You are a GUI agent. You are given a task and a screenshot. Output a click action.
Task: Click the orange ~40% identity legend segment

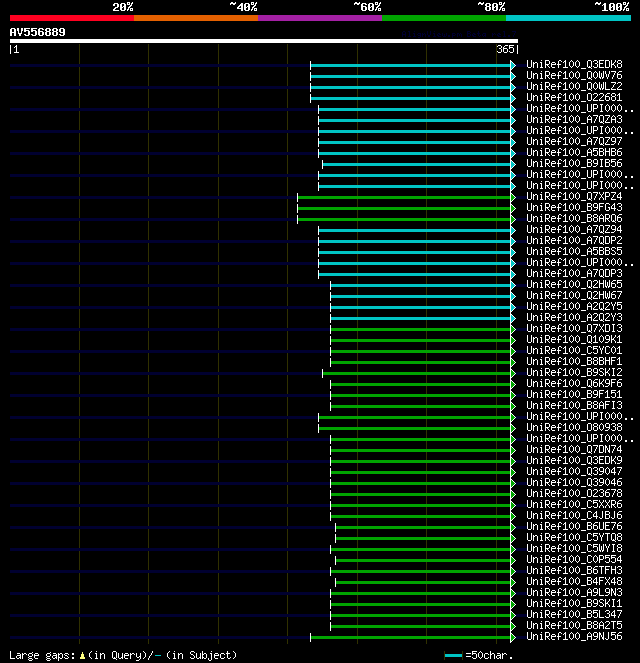[196, 18]
